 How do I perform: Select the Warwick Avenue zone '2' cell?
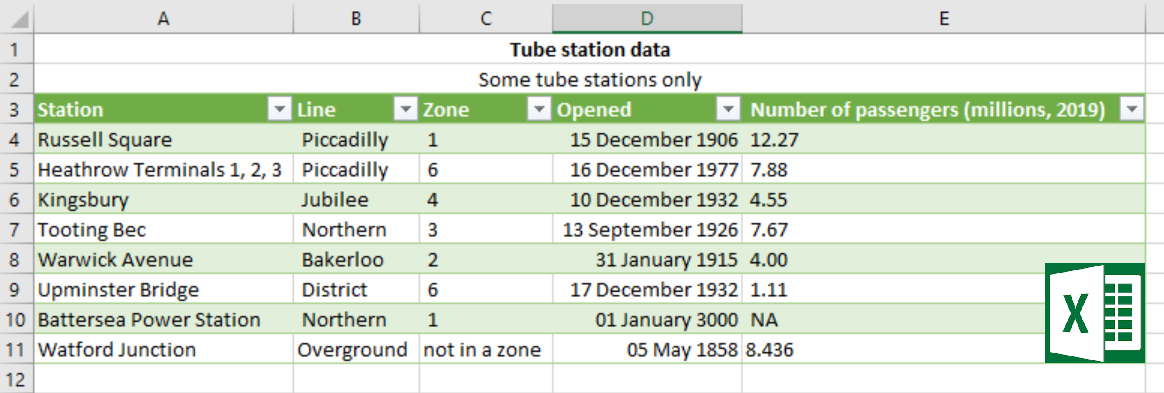pos(485,259)
